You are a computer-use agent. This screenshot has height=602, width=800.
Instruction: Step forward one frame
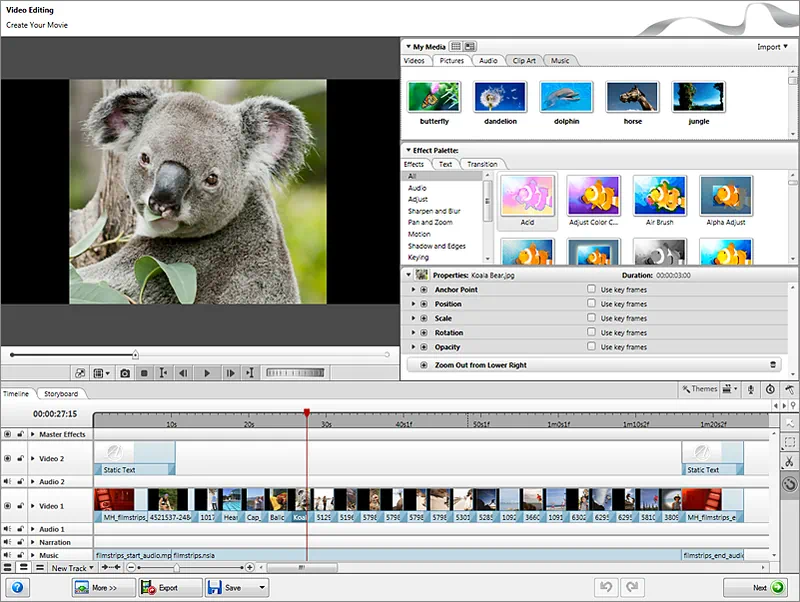coord(230,373)
